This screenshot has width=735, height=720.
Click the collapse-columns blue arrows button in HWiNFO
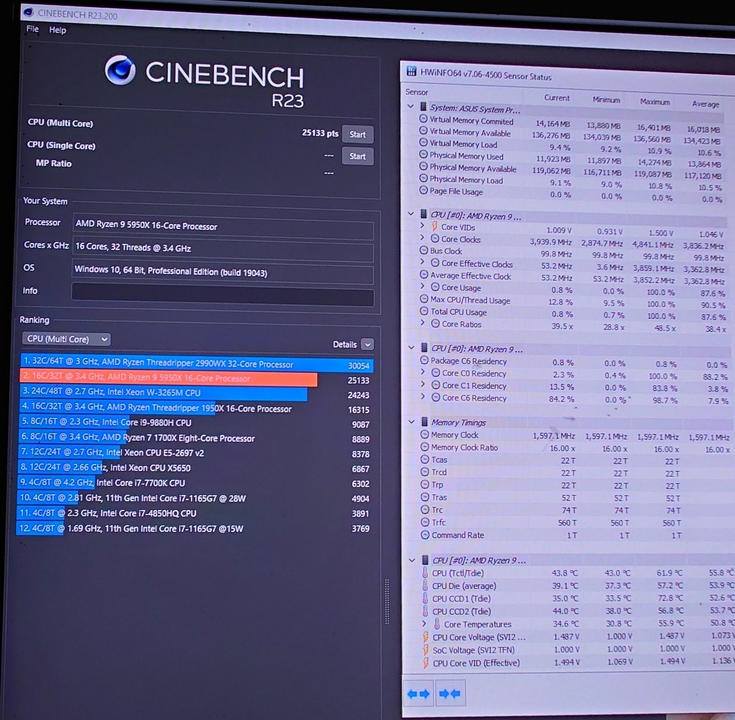(450, 693)
